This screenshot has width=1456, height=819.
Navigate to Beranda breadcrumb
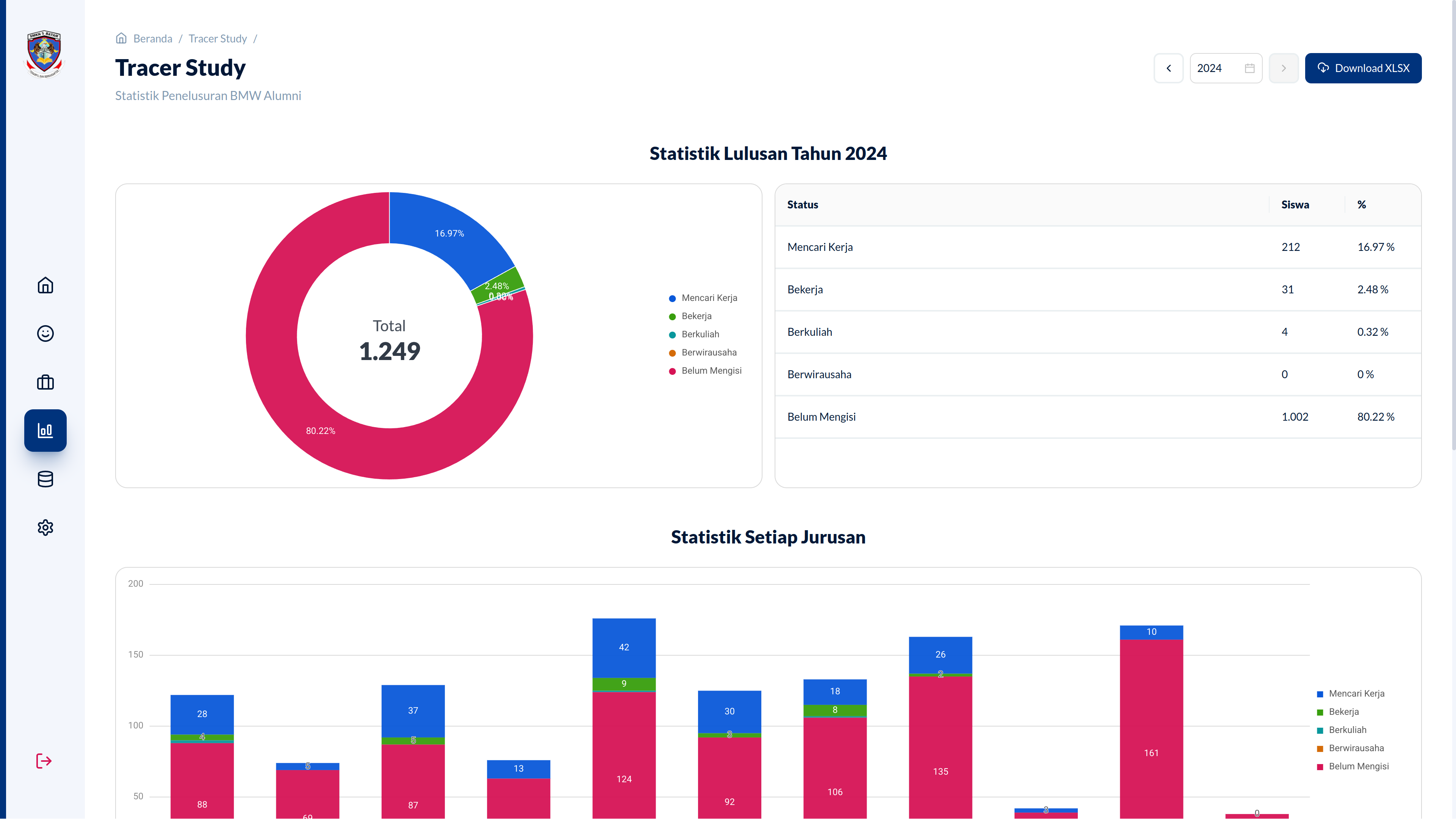(152, 38)
